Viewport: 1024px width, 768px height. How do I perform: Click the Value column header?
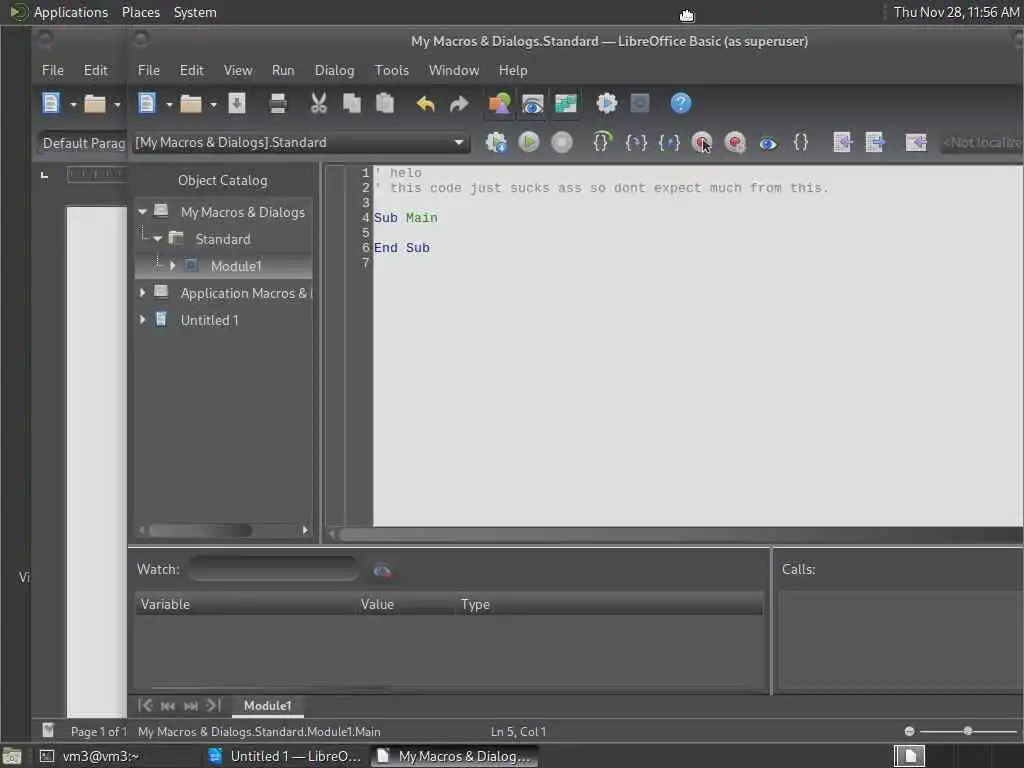point(406,604)
